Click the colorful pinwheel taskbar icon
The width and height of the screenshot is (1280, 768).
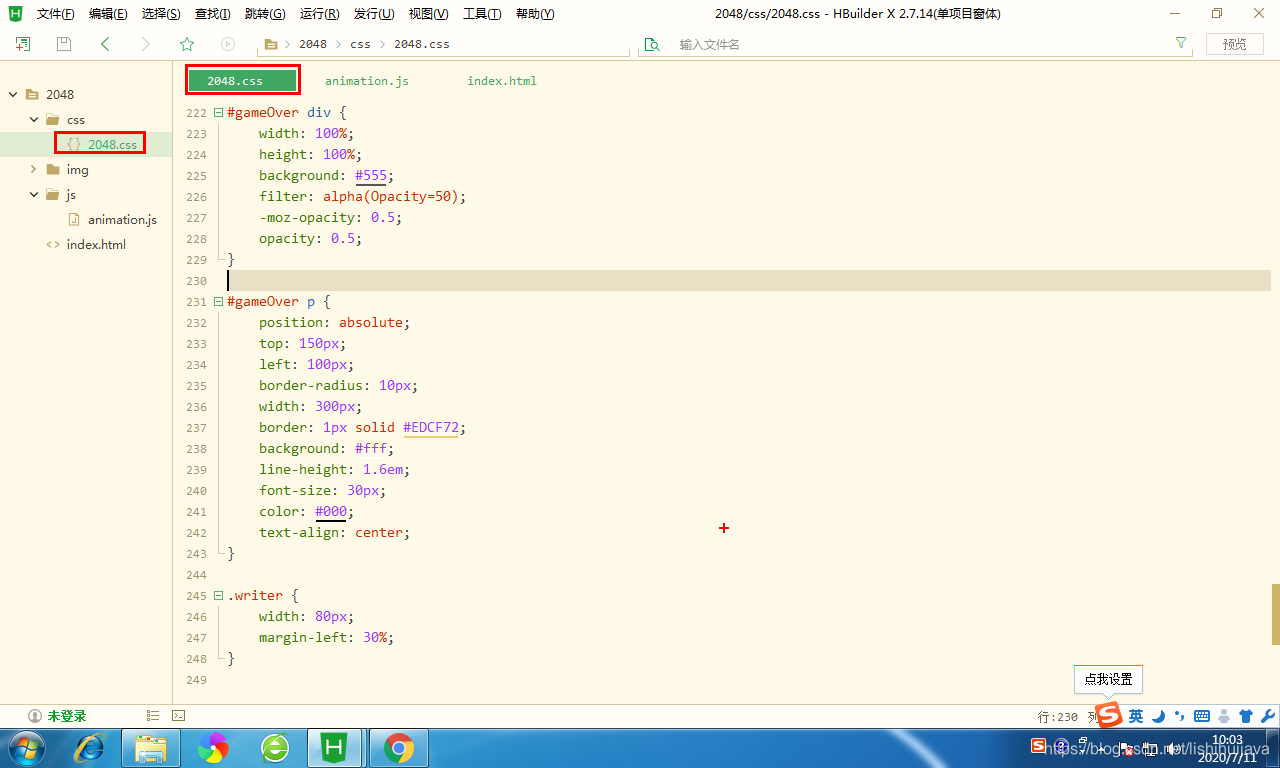(213, 747)
